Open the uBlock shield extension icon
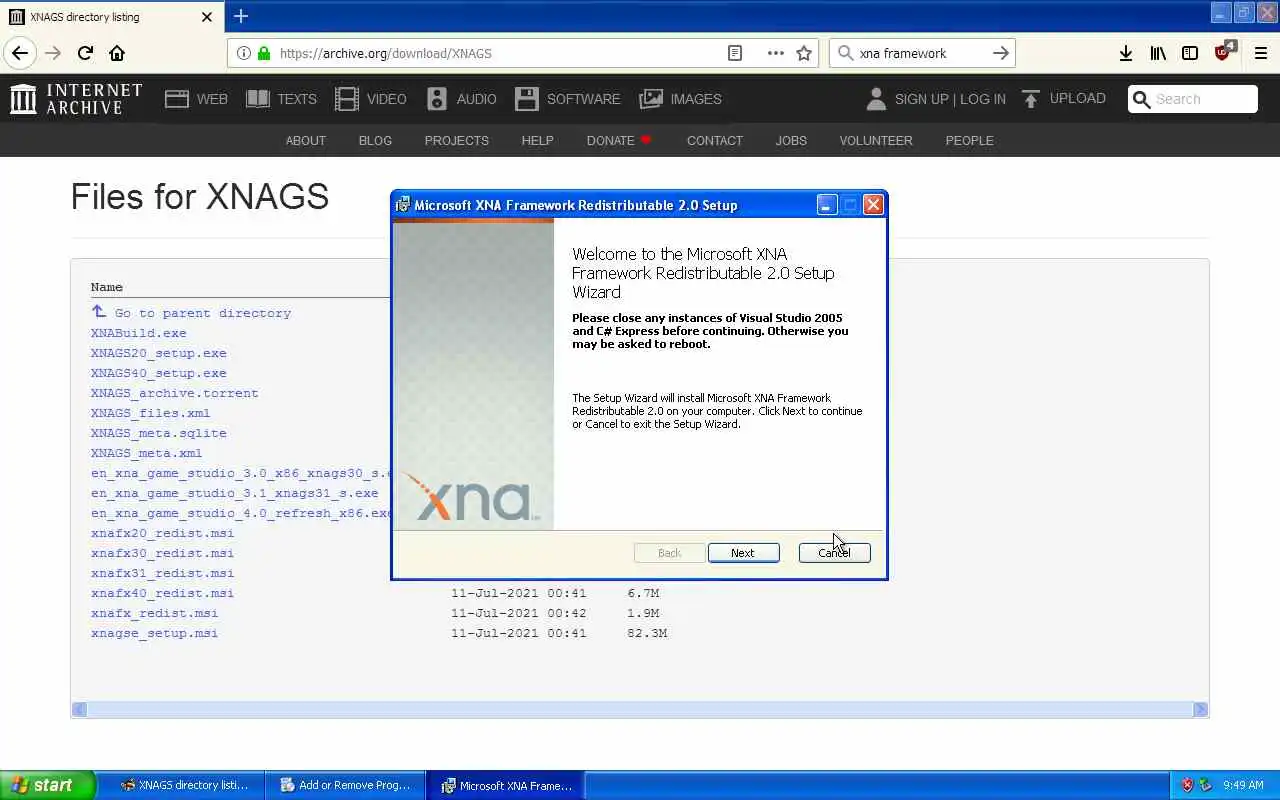Image resolution: width=1280 pixels, height=800 pixels. point(1224,52)
